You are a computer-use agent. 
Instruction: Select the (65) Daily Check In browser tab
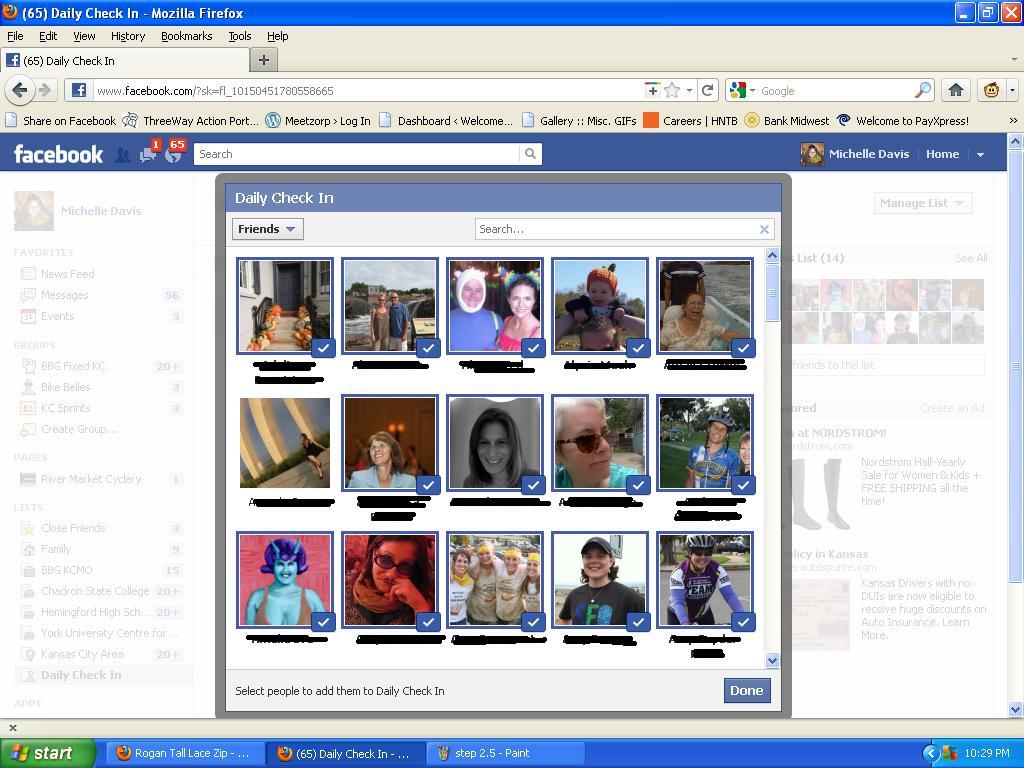(125, 61)
